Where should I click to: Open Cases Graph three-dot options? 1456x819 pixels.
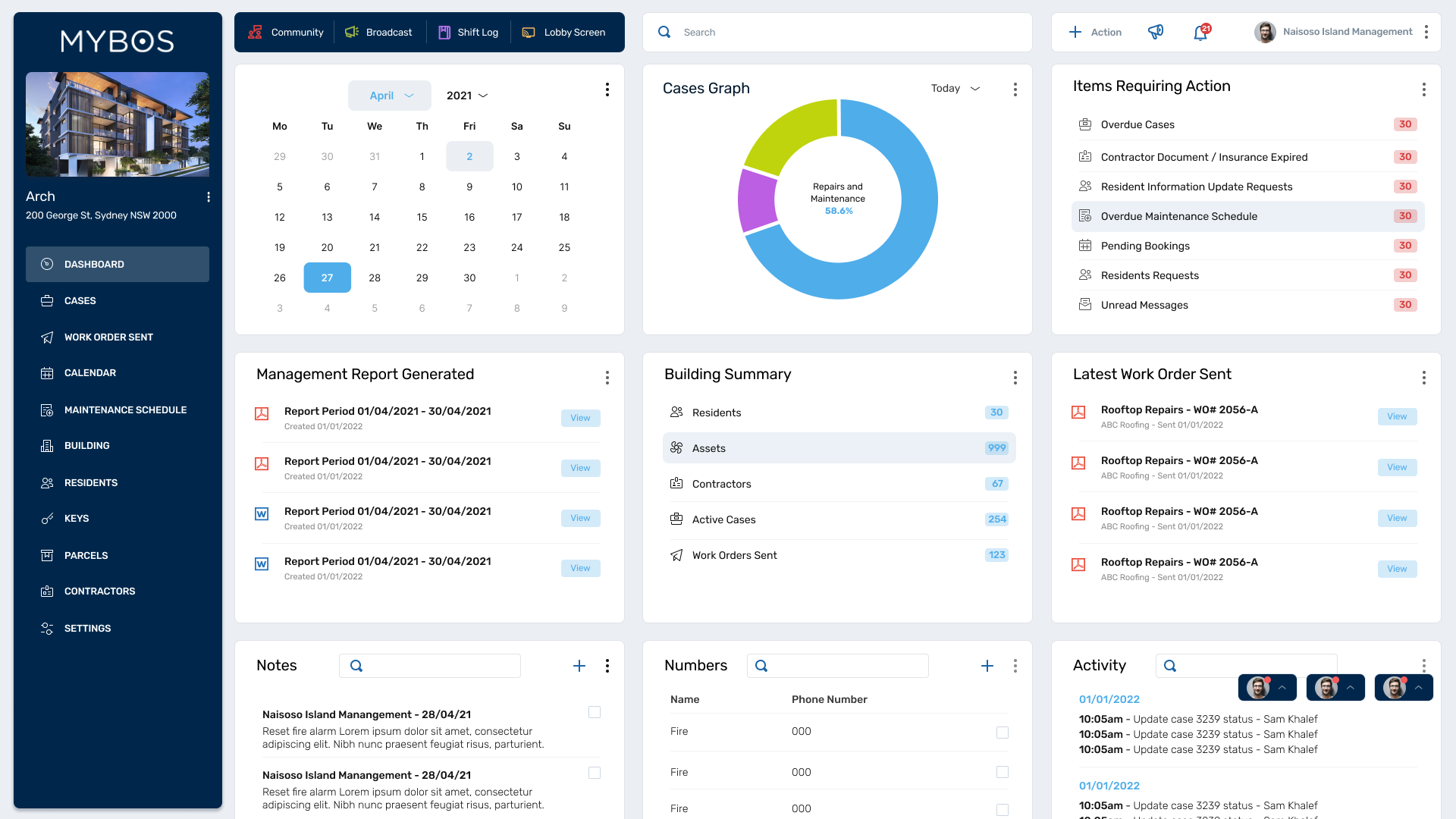tap(1015, 89)
